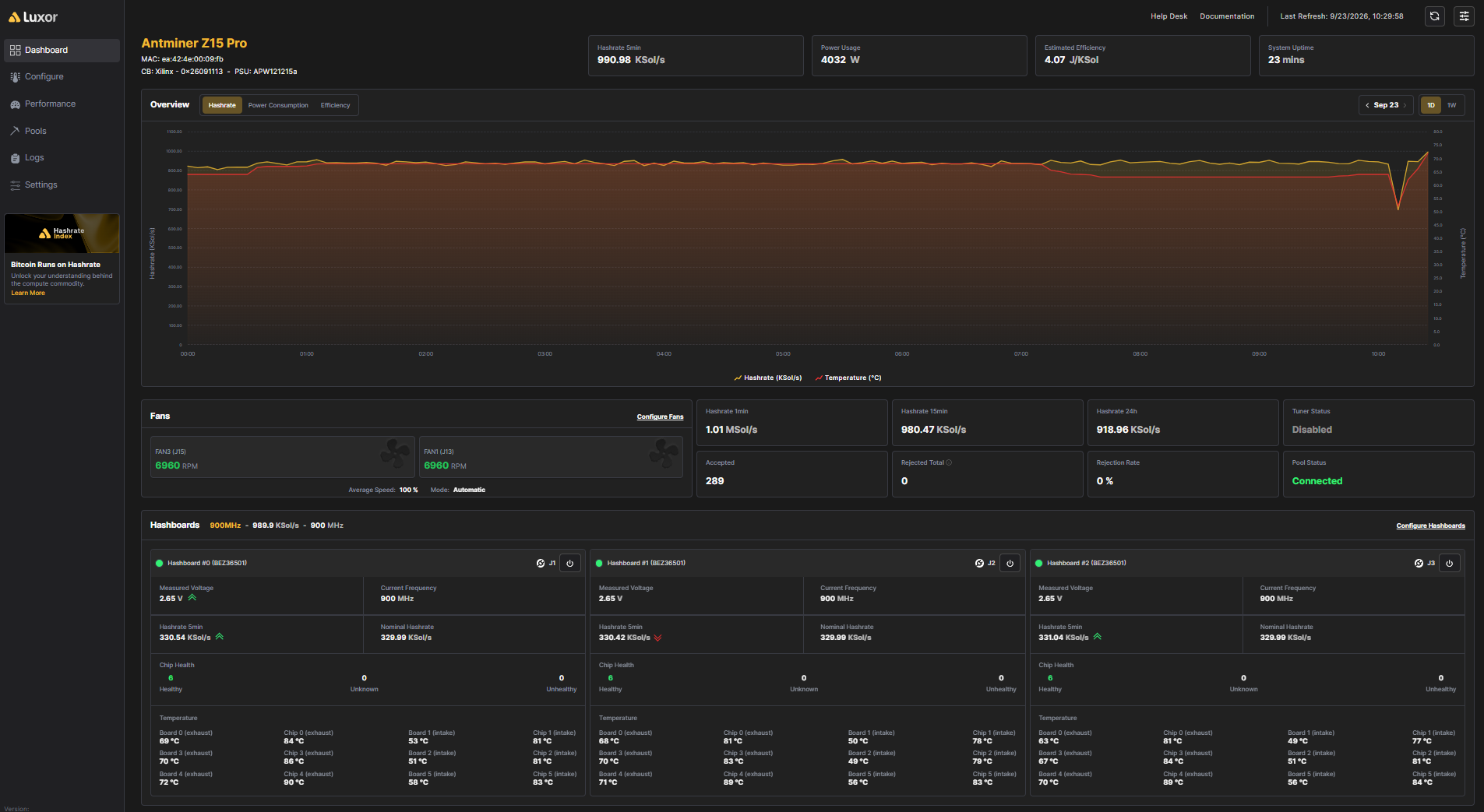Click the Estimated Efficiency value 4.07 J/KSol
The width and height of the screenshot is (1484, 812).
click(1071, 60)
